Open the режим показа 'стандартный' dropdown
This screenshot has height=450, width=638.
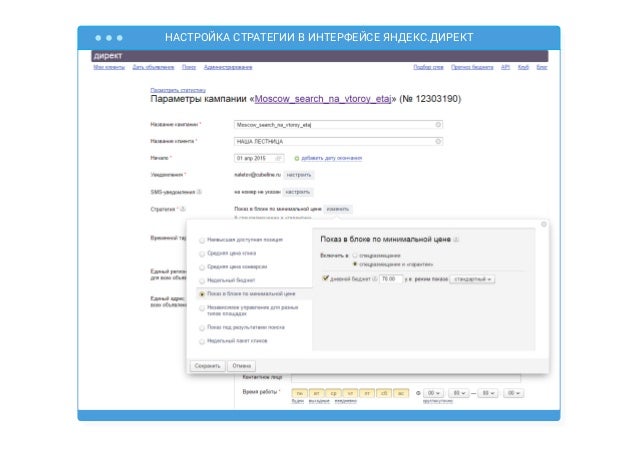472,279
